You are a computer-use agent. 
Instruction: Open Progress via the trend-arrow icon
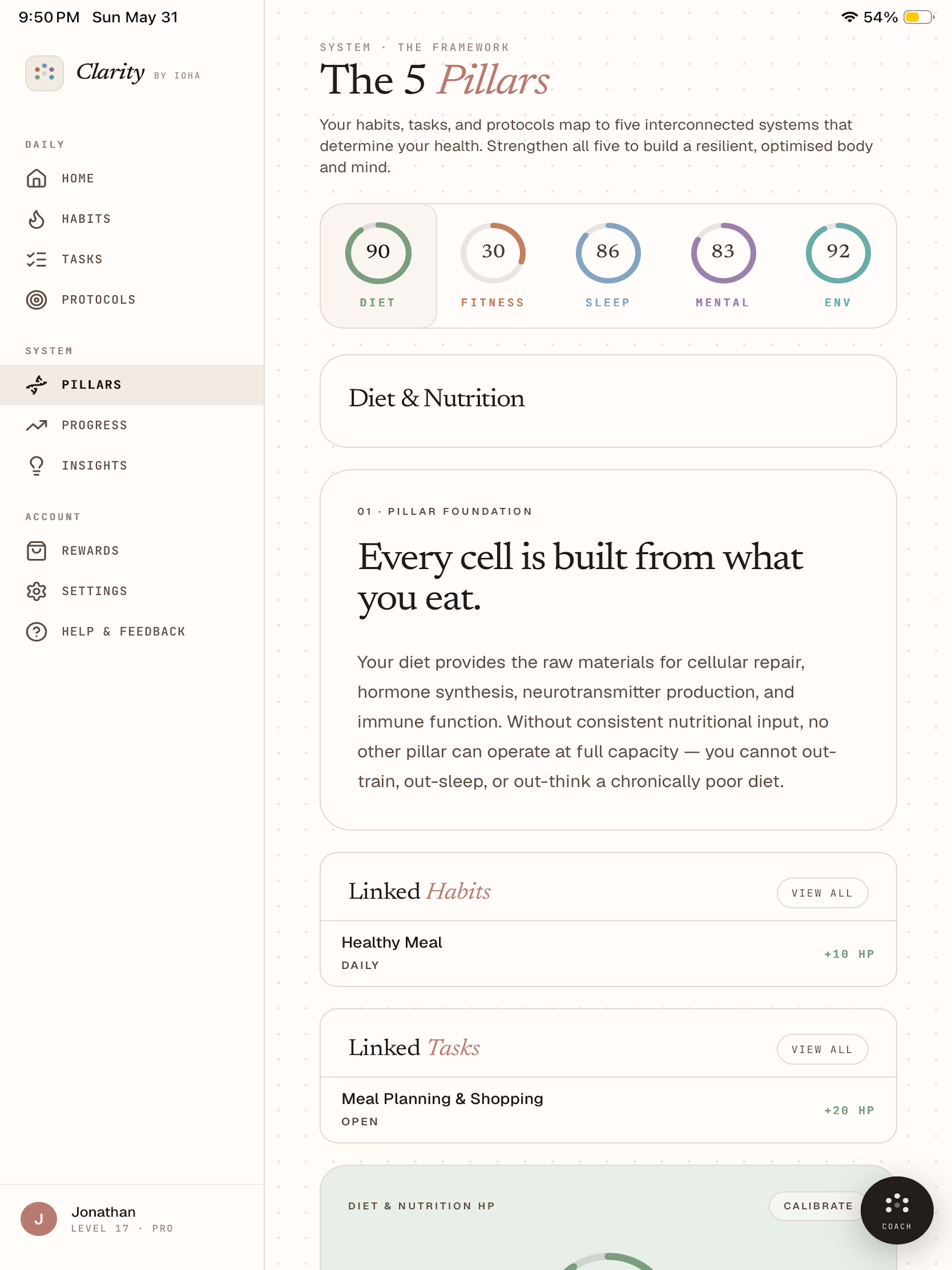point(36,425)
